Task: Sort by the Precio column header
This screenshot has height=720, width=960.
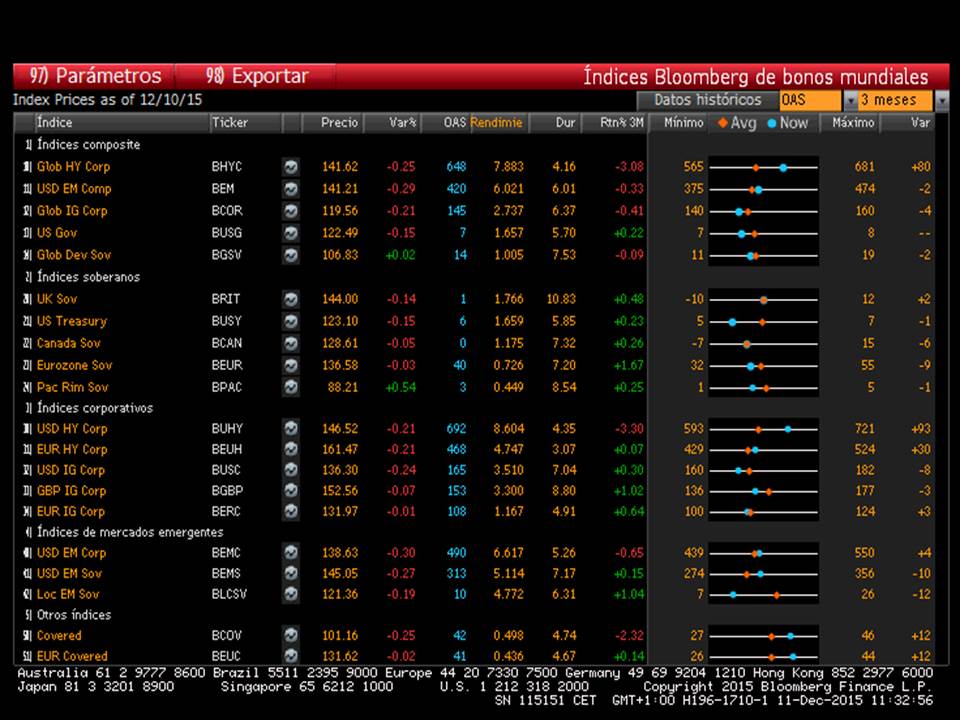Action: coord(332,122)
